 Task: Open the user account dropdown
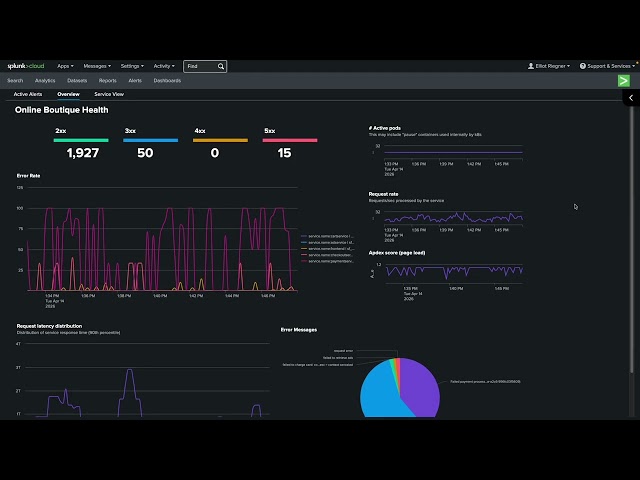pyautogui.click(x=549, y=66)
